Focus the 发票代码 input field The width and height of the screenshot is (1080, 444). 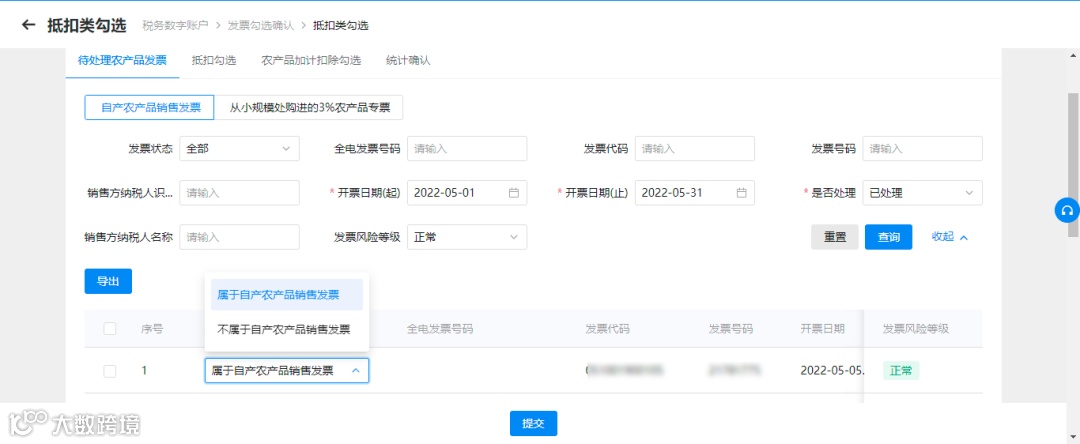pyautogui.click(x=695, y=149)
